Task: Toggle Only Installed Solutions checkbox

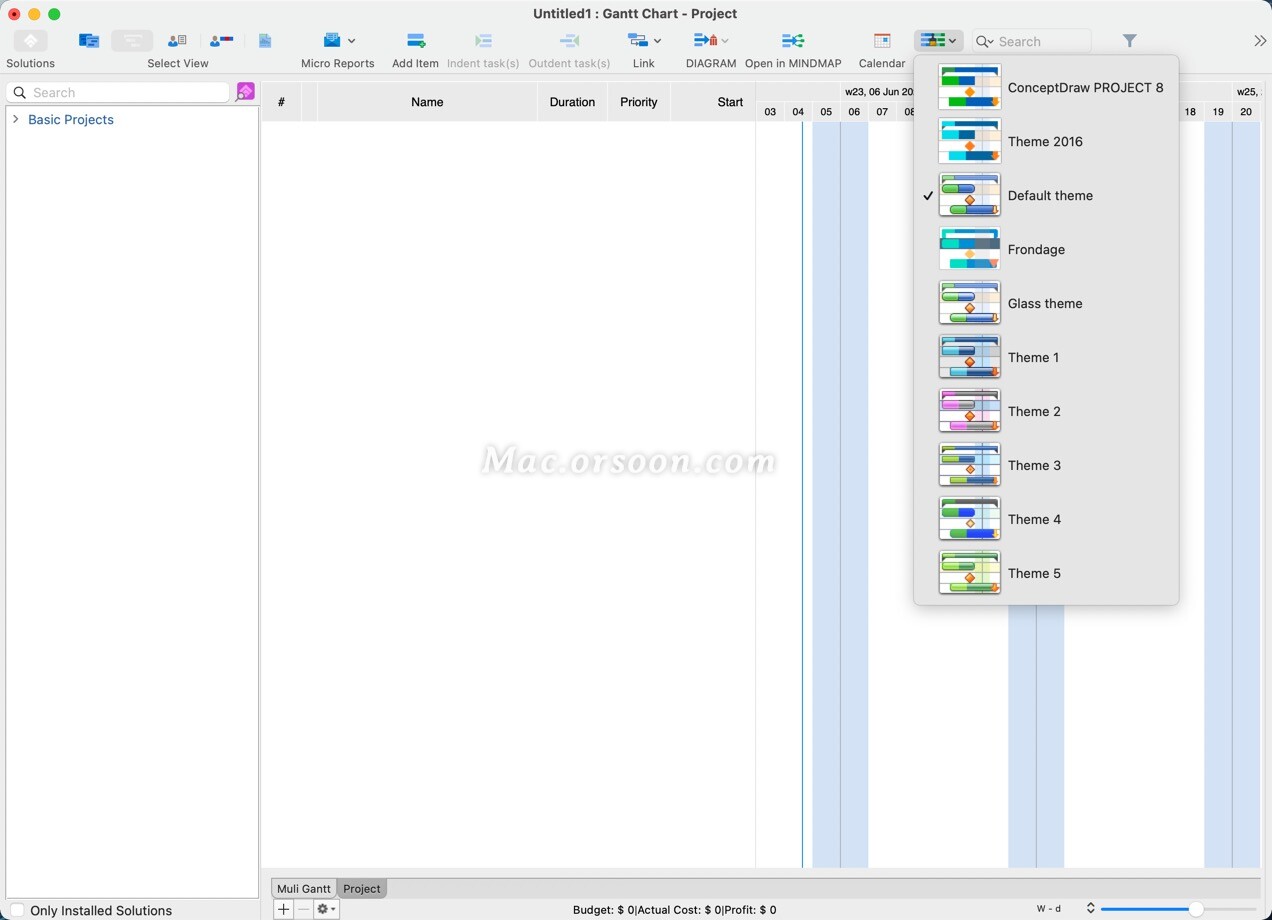Action: (16, 911)
